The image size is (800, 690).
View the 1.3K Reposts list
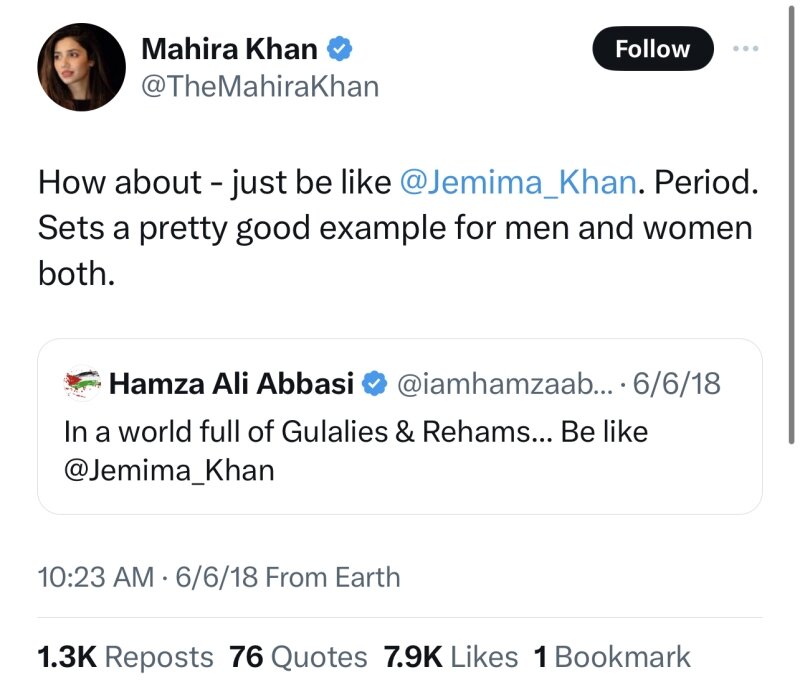click(x=124, y=657)
